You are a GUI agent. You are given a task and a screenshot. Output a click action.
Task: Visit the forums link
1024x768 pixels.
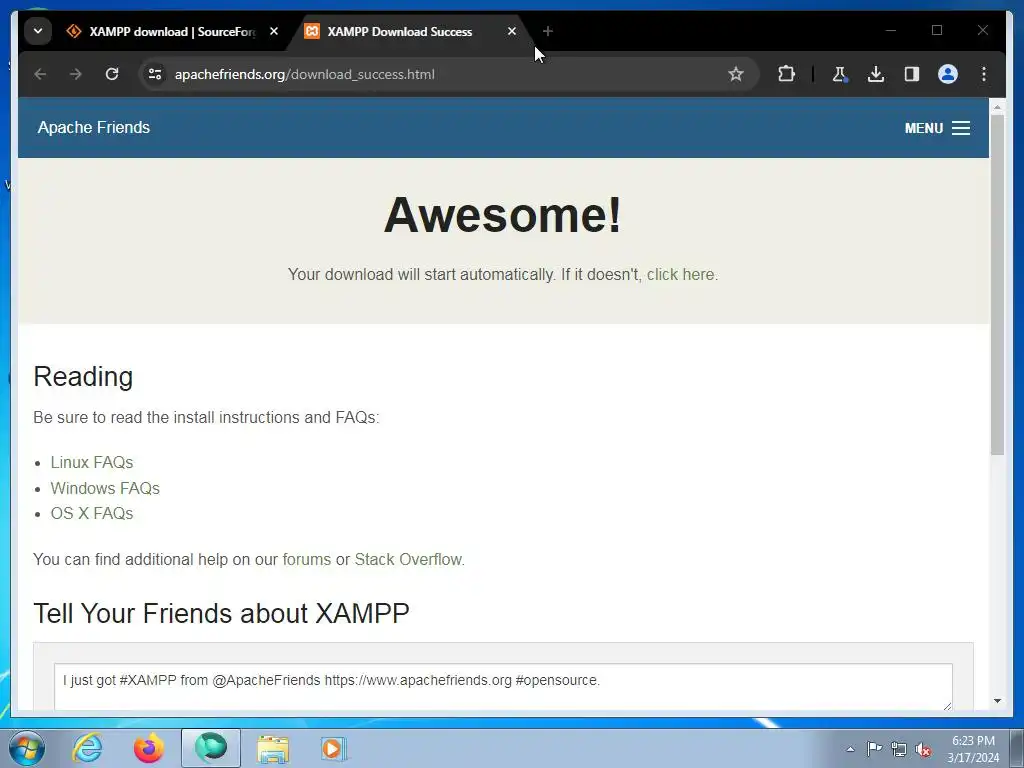(306, 560)
